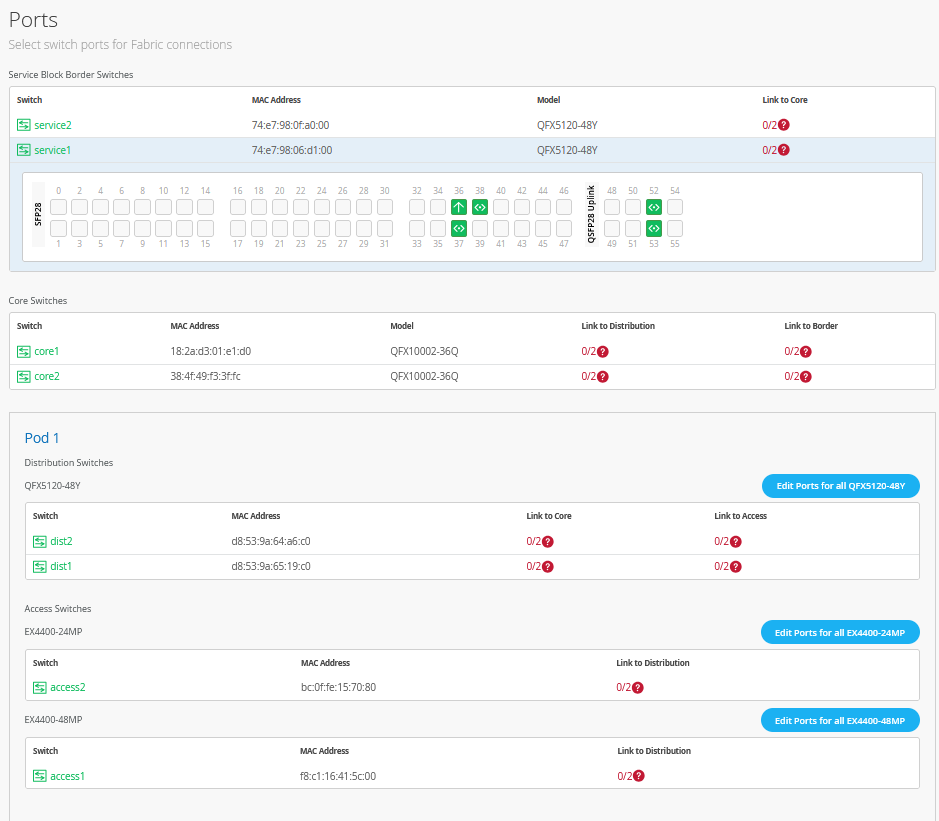Click warning icon for access1 Link to Distribution
The width and height of the screenshot is (939, 821).
[639, 775]
